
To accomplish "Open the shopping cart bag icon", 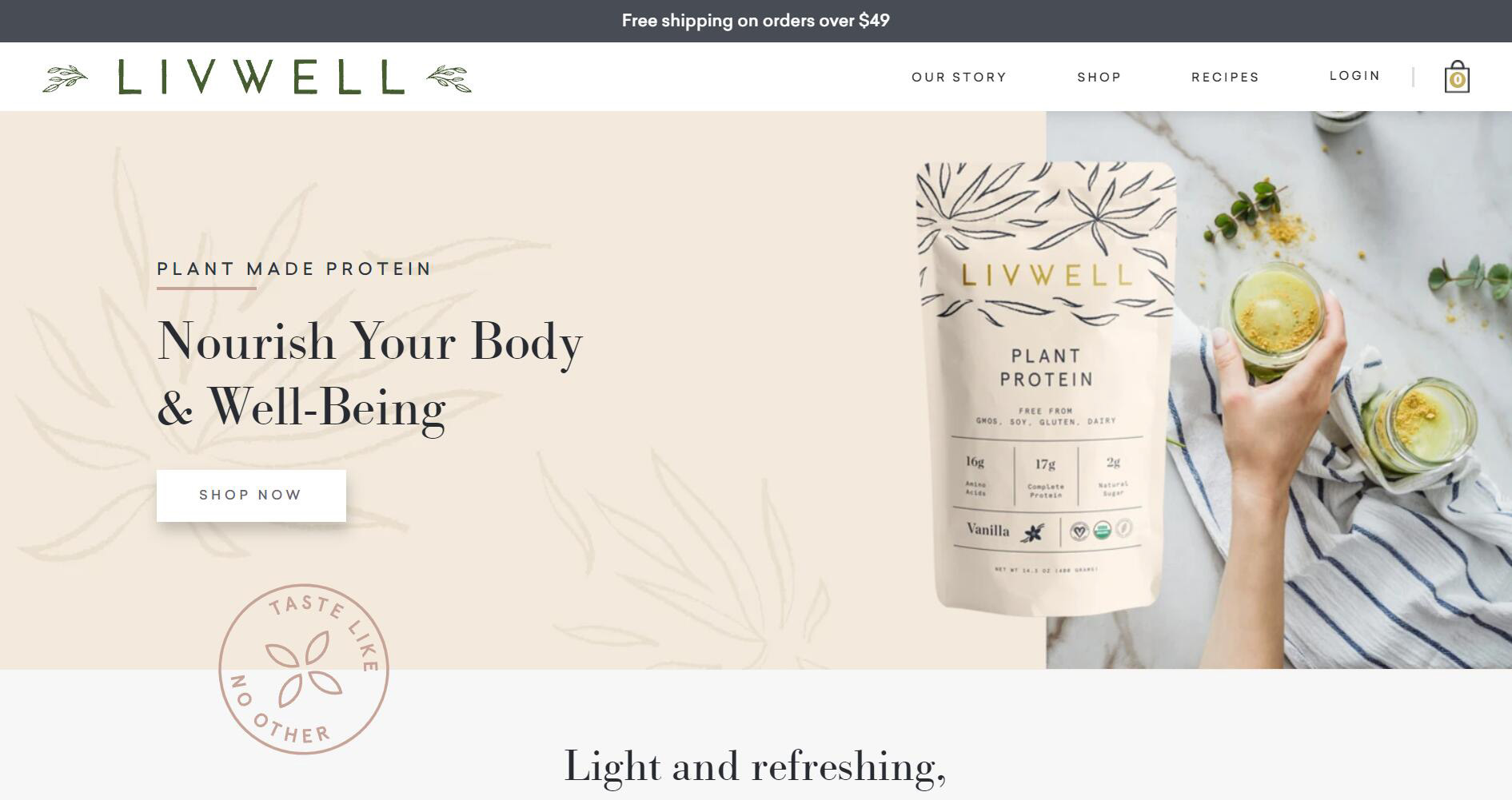I will (1457, 77).
